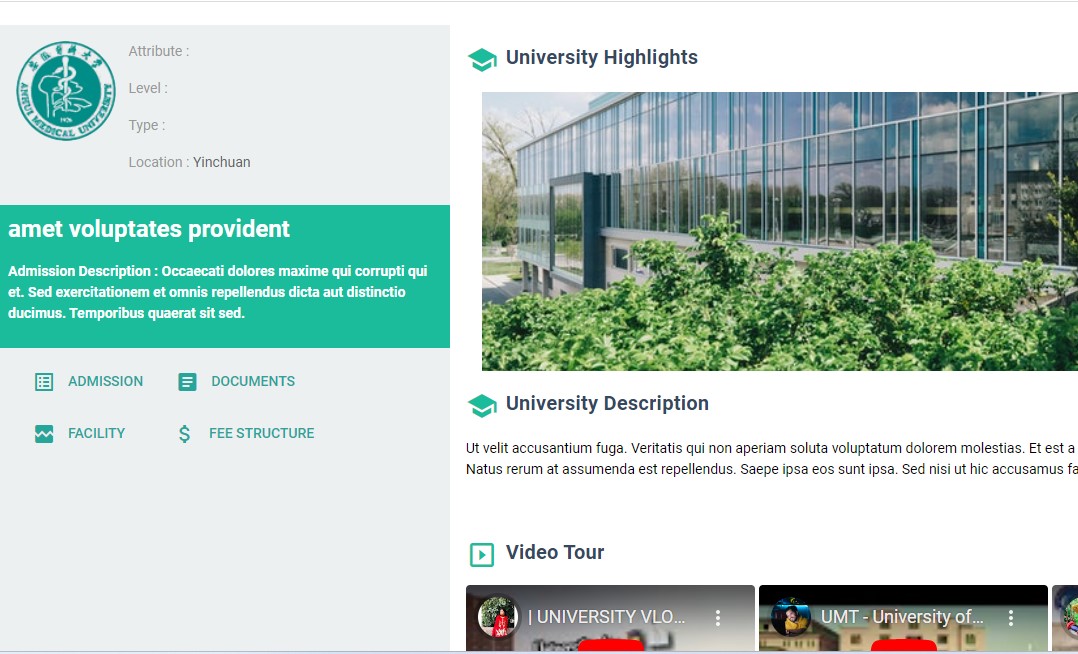Go to the FACILITY section
Screen dimensions: 1078x654
tap(96, 434)
